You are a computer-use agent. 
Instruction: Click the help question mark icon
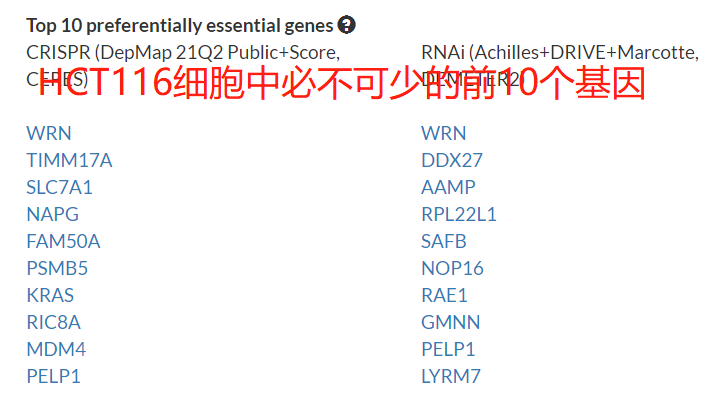tap(346, 25)
